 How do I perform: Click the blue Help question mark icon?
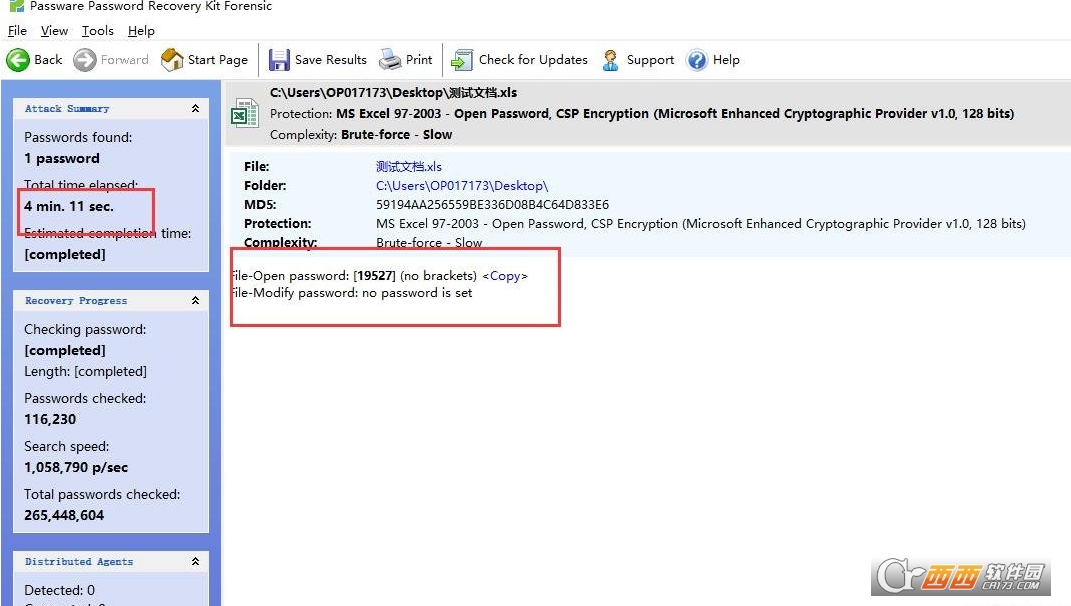pos(697,60)
